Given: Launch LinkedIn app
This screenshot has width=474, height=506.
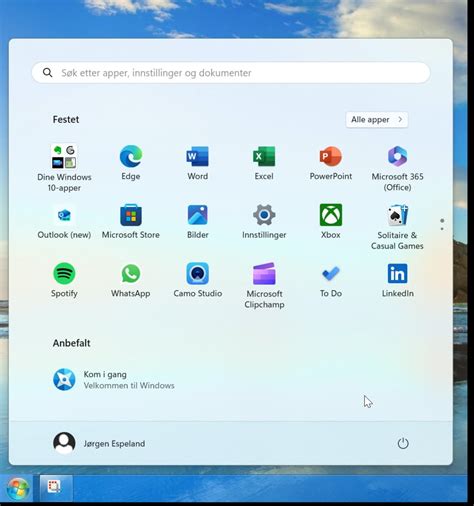Looking at the screenshot, I should (397, 280).
